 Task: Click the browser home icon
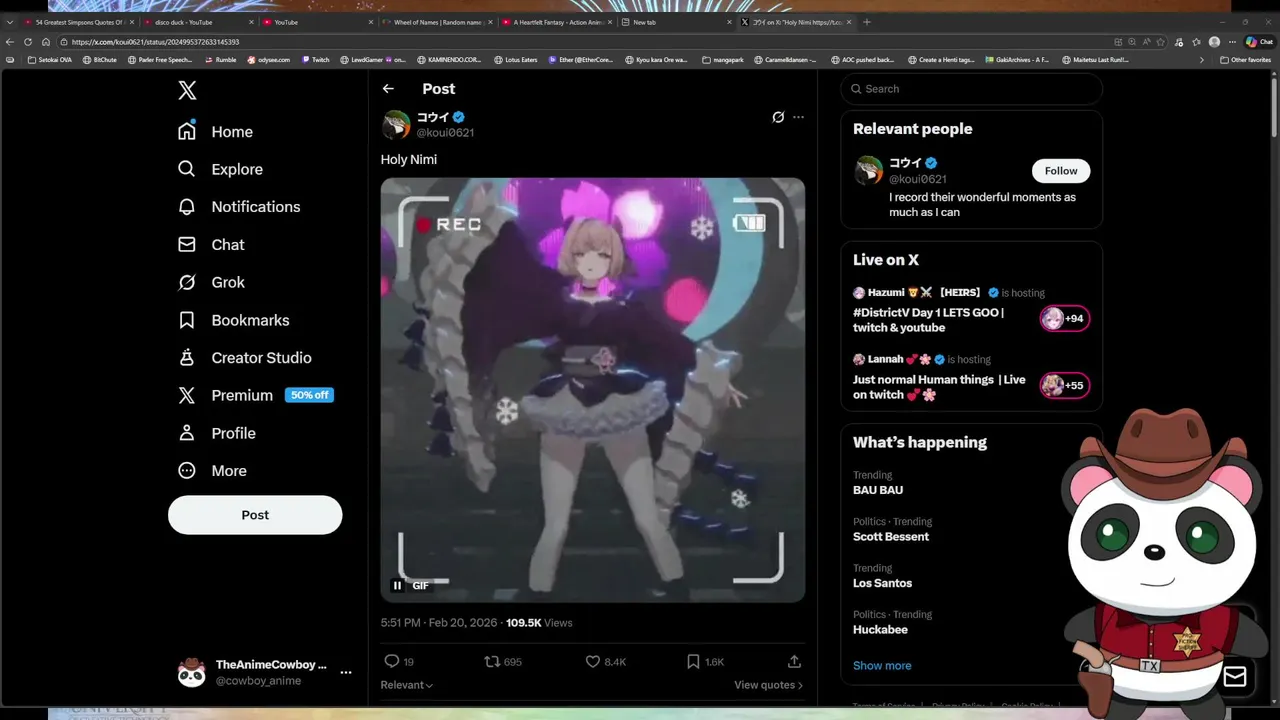pyautogui.click(x=46, y=42)
